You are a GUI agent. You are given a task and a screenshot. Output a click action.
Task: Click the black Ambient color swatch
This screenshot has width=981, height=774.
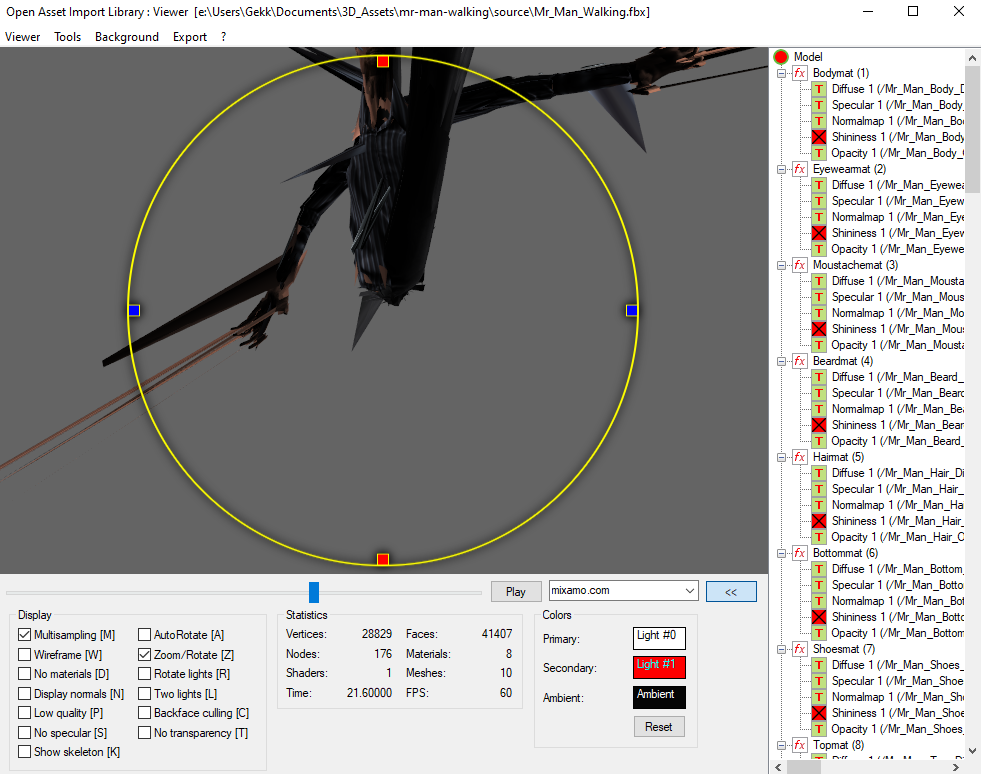tap(659, 697)
